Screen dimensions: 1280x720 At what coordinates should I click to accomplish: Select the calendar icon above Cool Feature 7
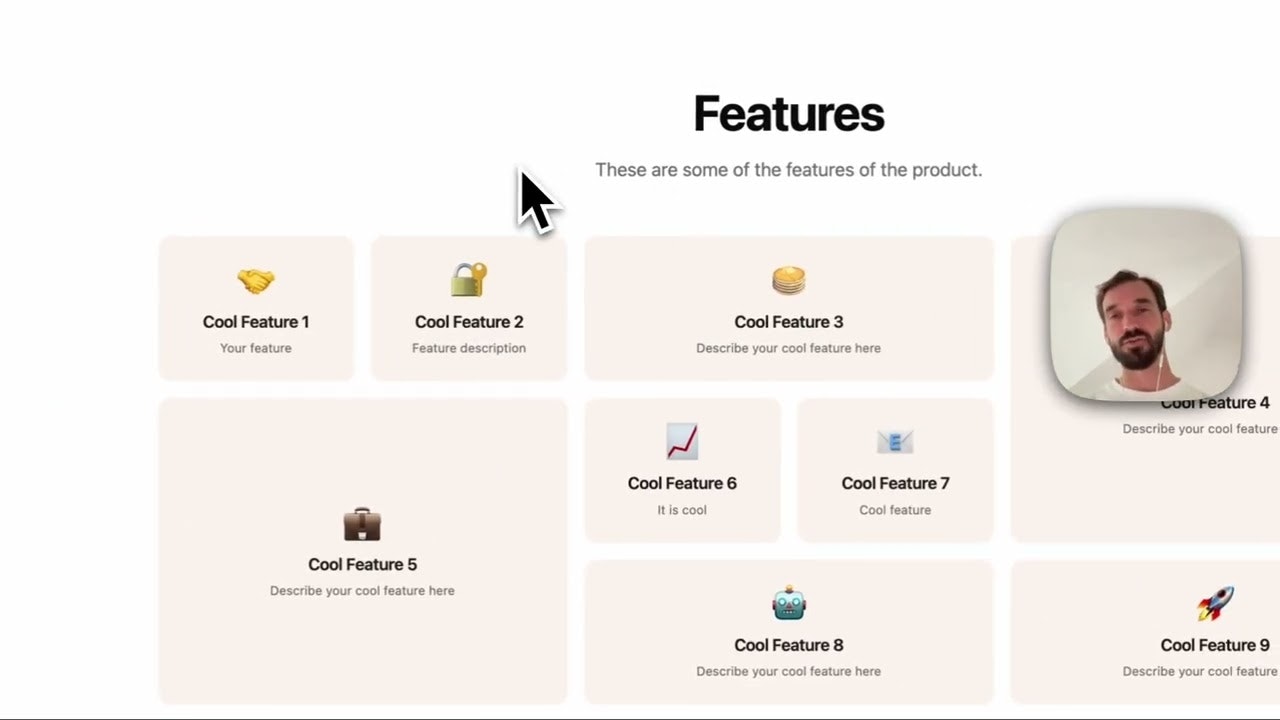point(895,441)
